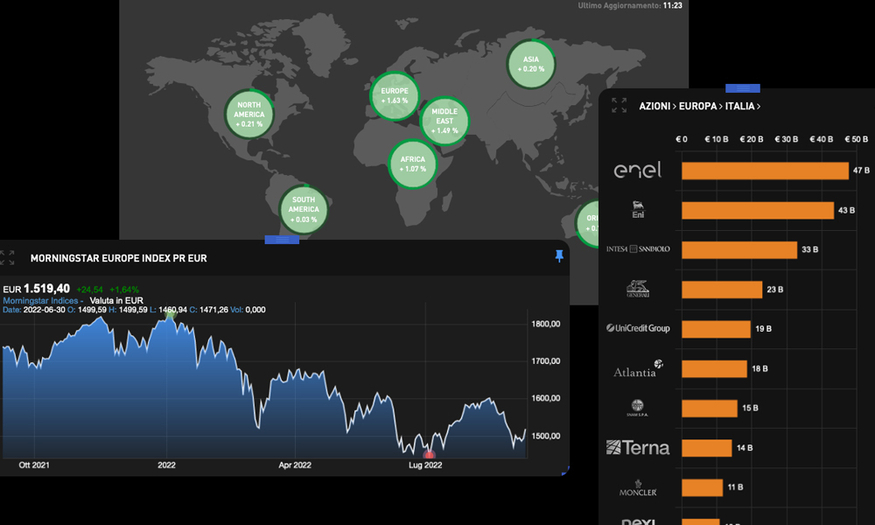
Task: Click the MORNINGSTAR EUROPE INDEX PR EUR title
Action: pyautogui.click(x=118, y=258)
